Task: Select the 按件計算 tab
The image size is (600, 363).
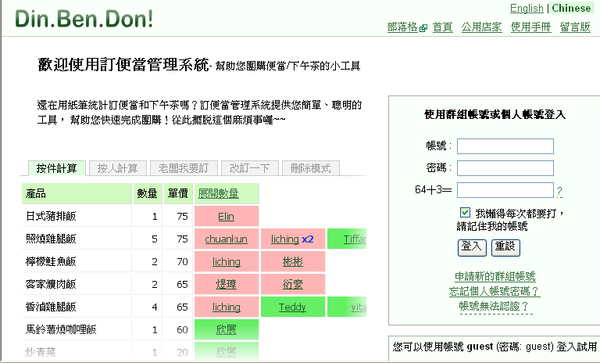Action: [x=57, y=168]
